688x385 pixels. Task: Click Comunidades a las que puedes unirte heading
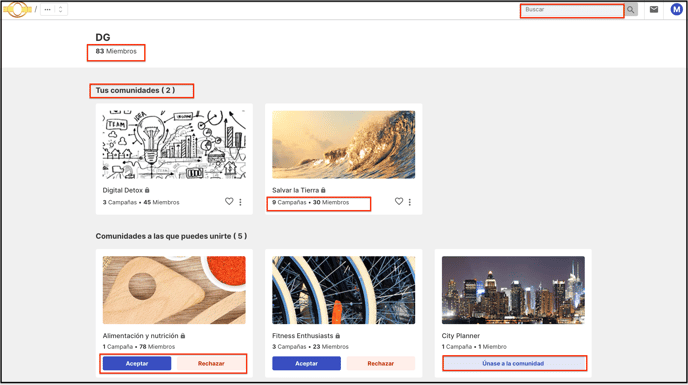171,236
